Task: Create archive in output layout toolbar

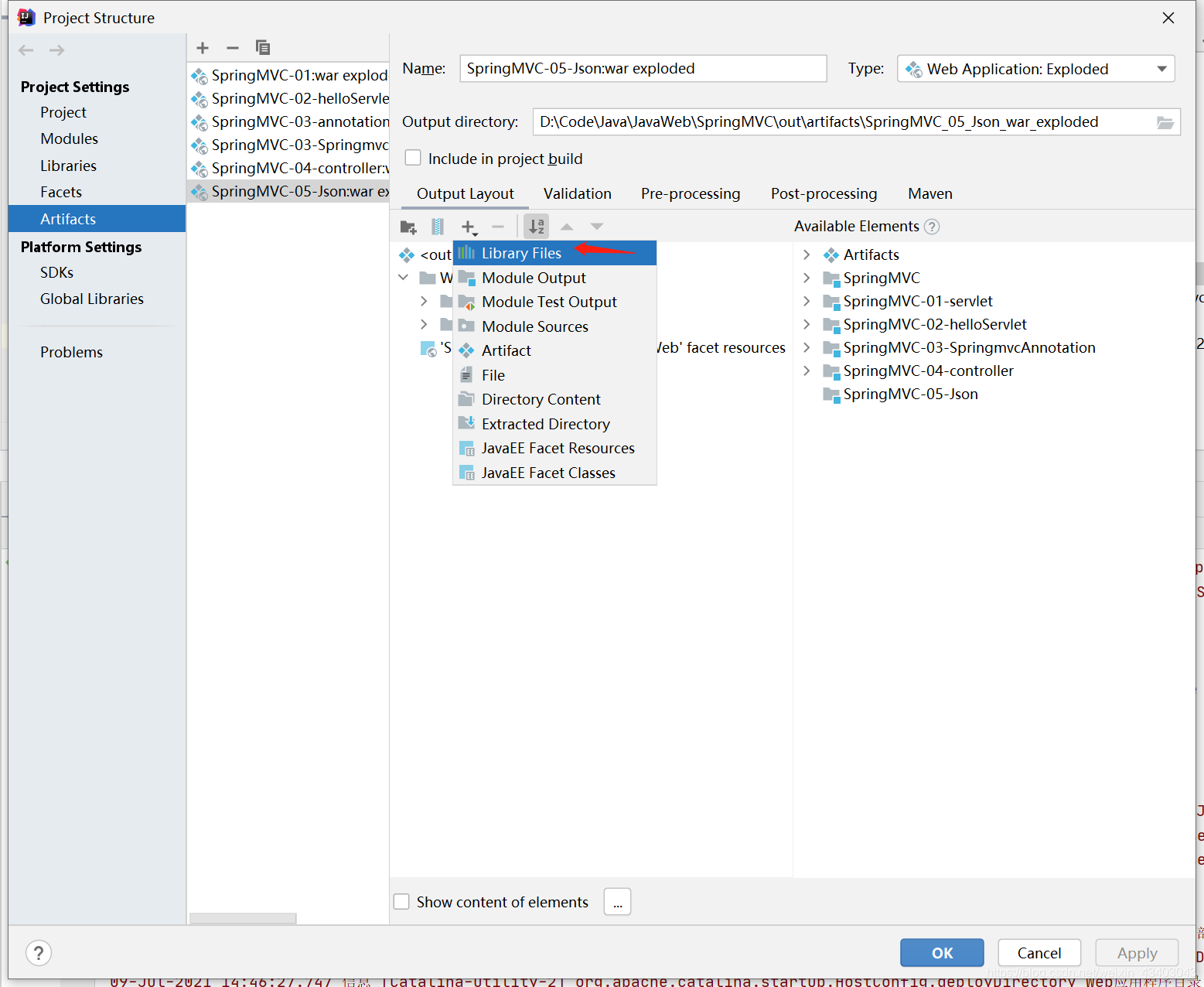Action: coord(438,227)
